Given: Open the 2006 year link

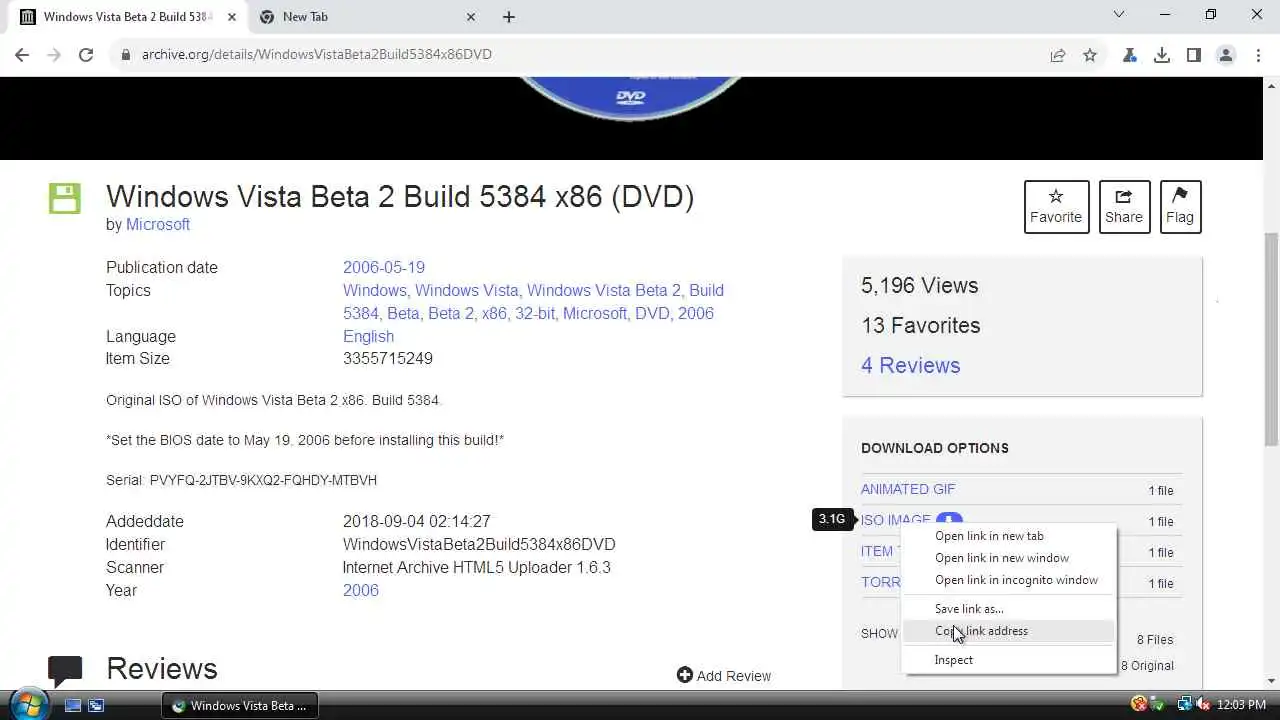Looking at the screenshot, I should point(361,590).
